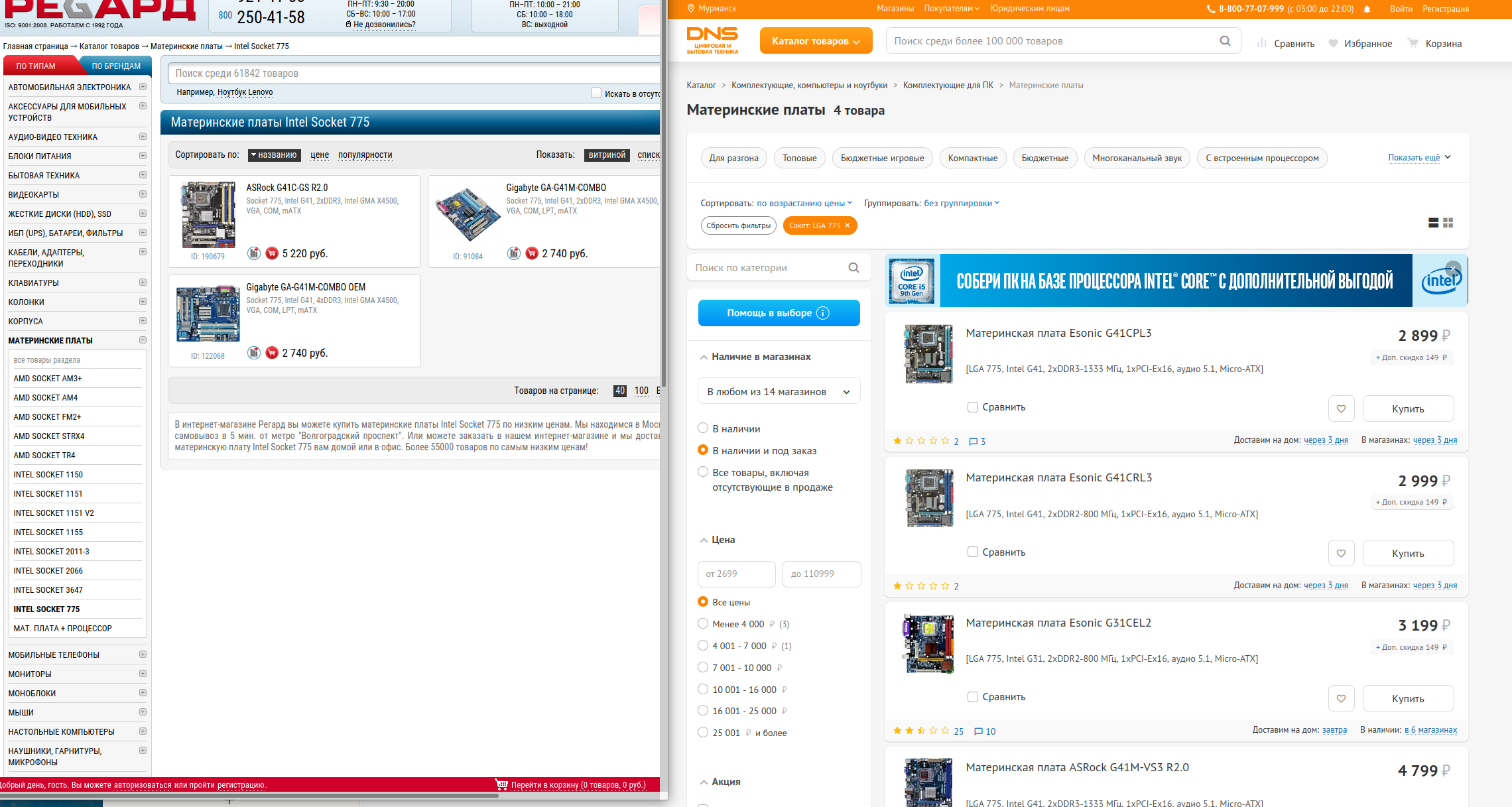Screen dimensions: 1512x807
Task: Open Избранное heart icon in DNS header
Action: click(x=1333, y=43)
